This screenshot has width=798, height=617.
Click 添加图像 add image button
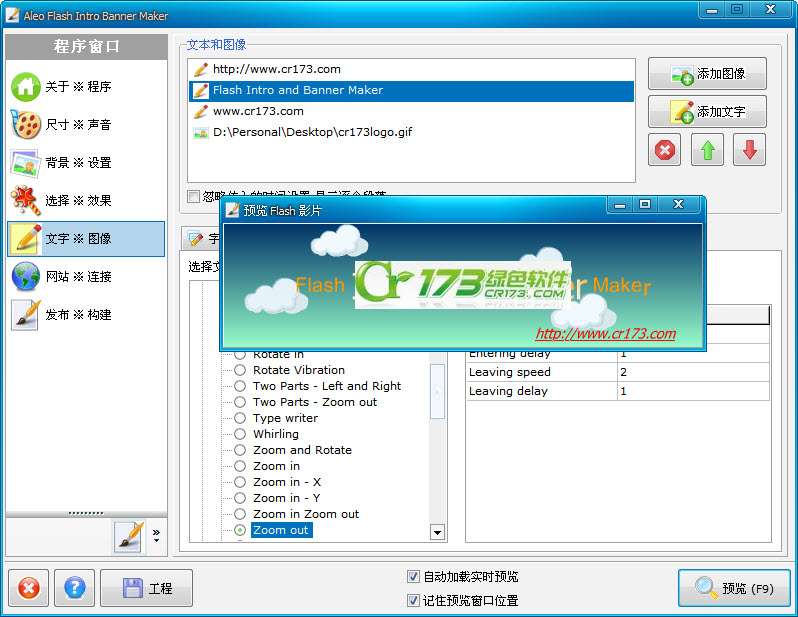click(707, 74)
